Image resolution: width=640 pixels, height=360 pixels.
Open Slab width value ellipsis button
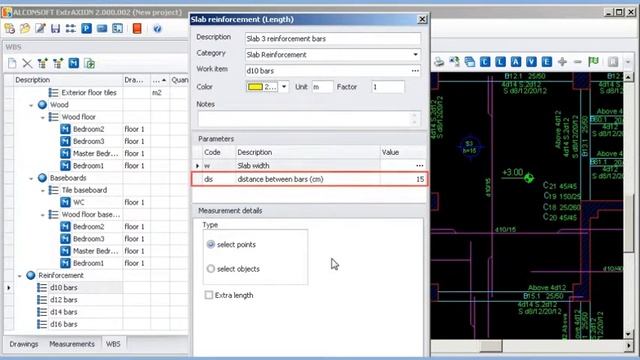(x=420, y=165)
